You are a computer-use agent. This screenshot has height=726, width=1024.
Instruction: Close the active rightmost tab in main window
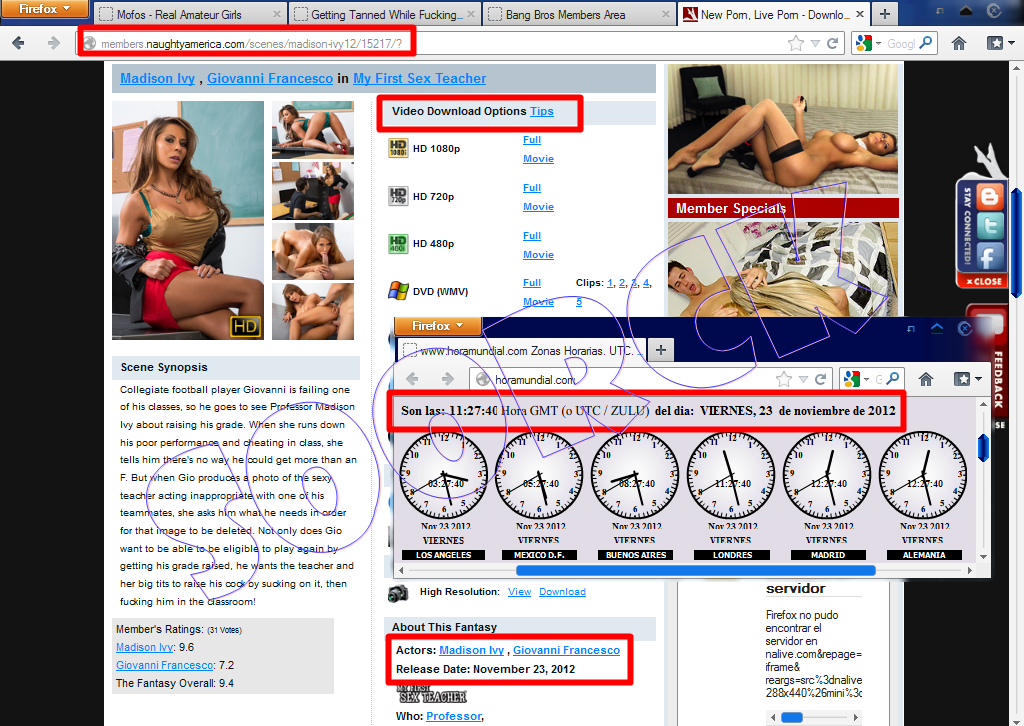pos(860,14)
